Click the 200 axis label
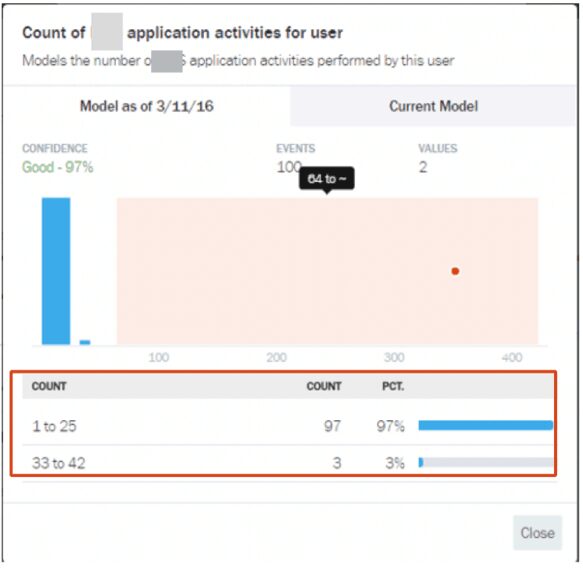583x568 pixels. 277,358
